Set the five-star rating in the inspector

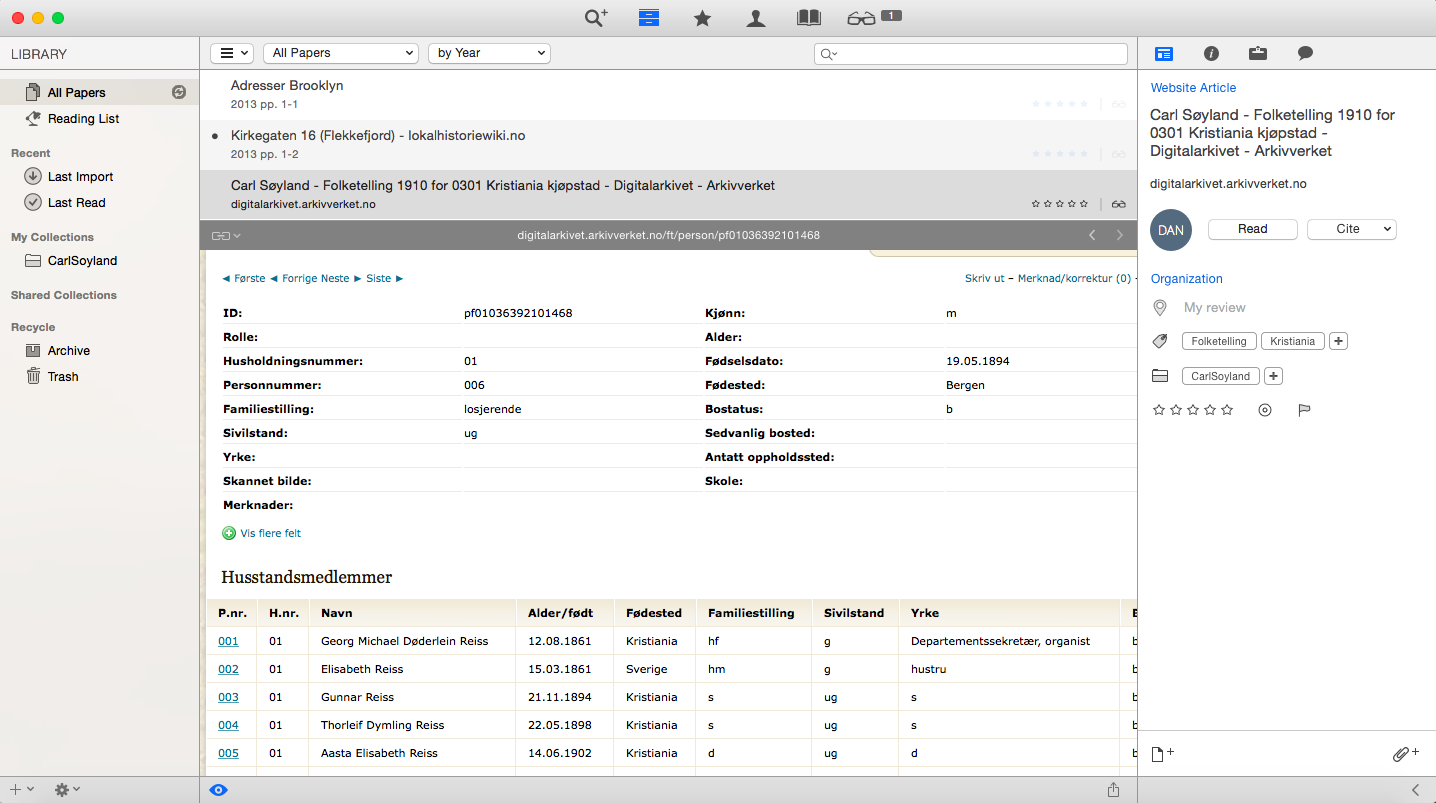click(x=1227, y=410)
